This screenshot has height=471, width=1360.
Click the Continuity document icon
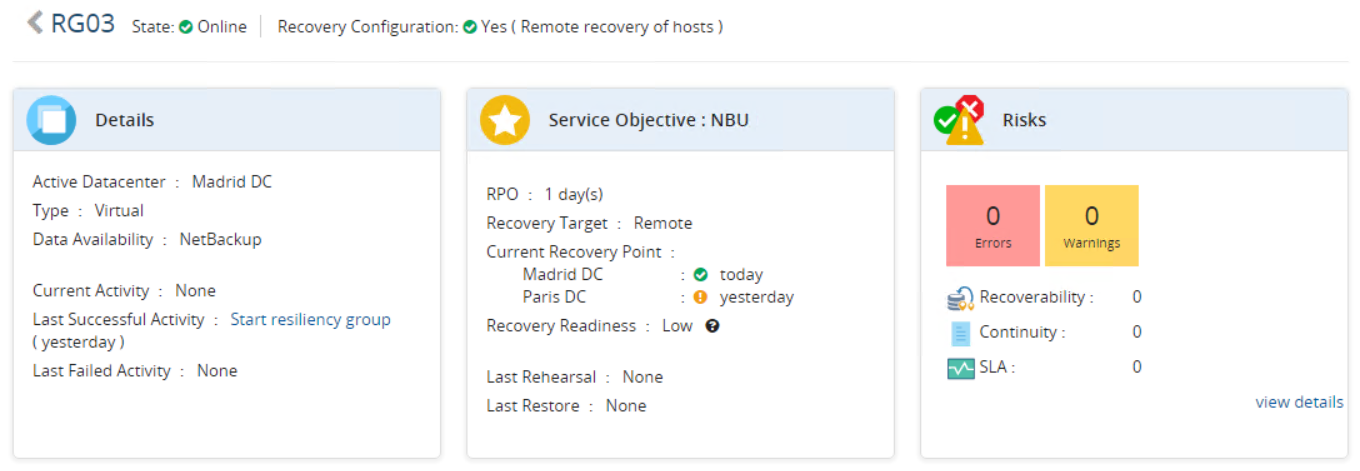click(960, 333)
